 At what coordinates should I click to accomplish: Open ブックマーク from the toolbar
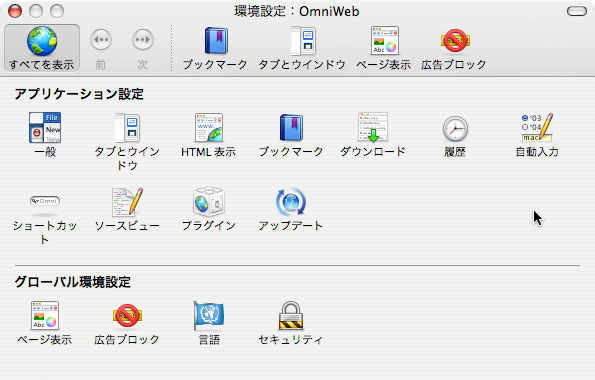pyautogui.click(x=215, y=48)
